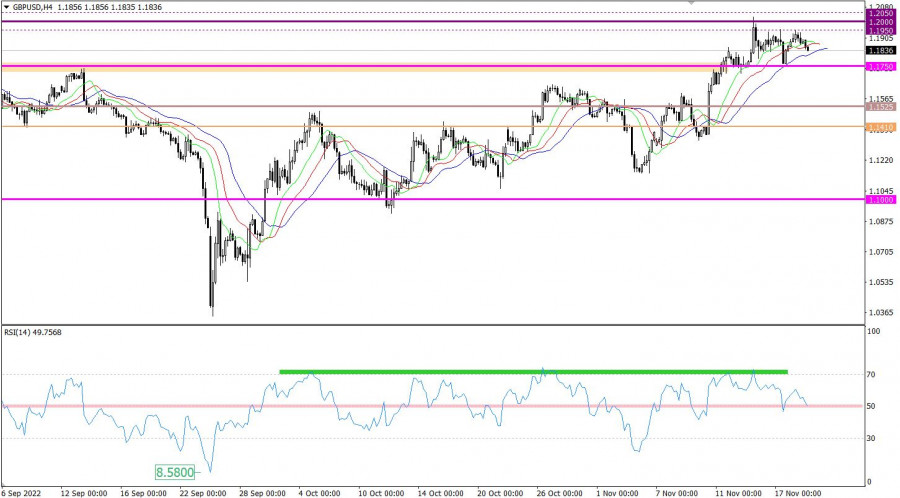Select the magenta horizontal line at 1.1000
This screenshot has height=498, width=900.
coord(433,199)
